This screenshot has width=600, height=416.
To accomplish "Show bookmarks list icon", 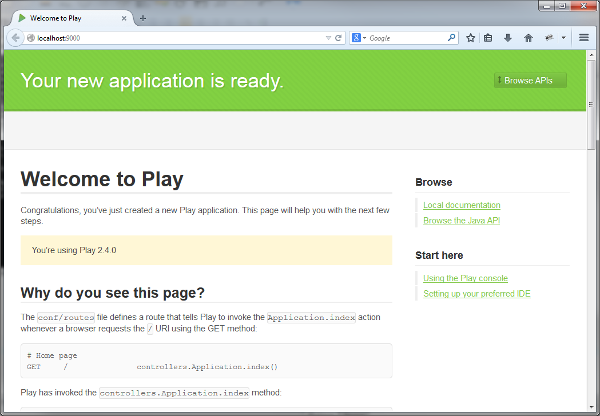I will click(488, 38).
